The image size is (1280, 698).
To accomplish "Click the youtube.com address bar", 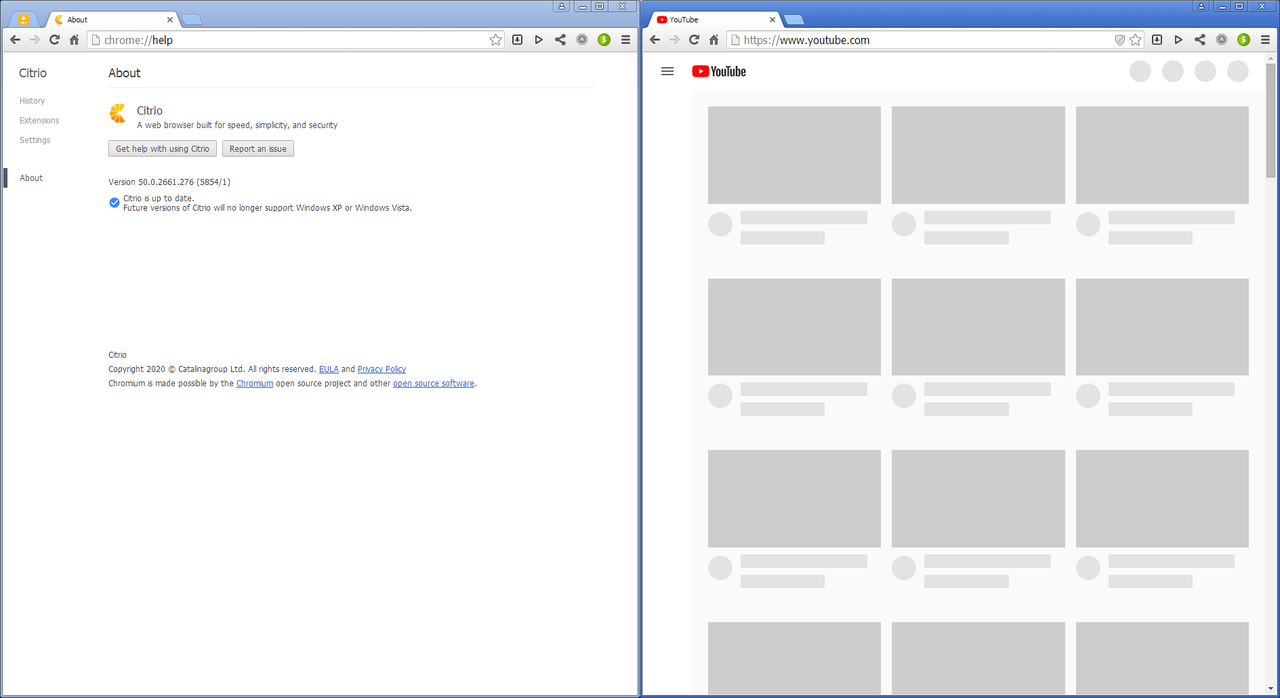I will pos(920,40).
